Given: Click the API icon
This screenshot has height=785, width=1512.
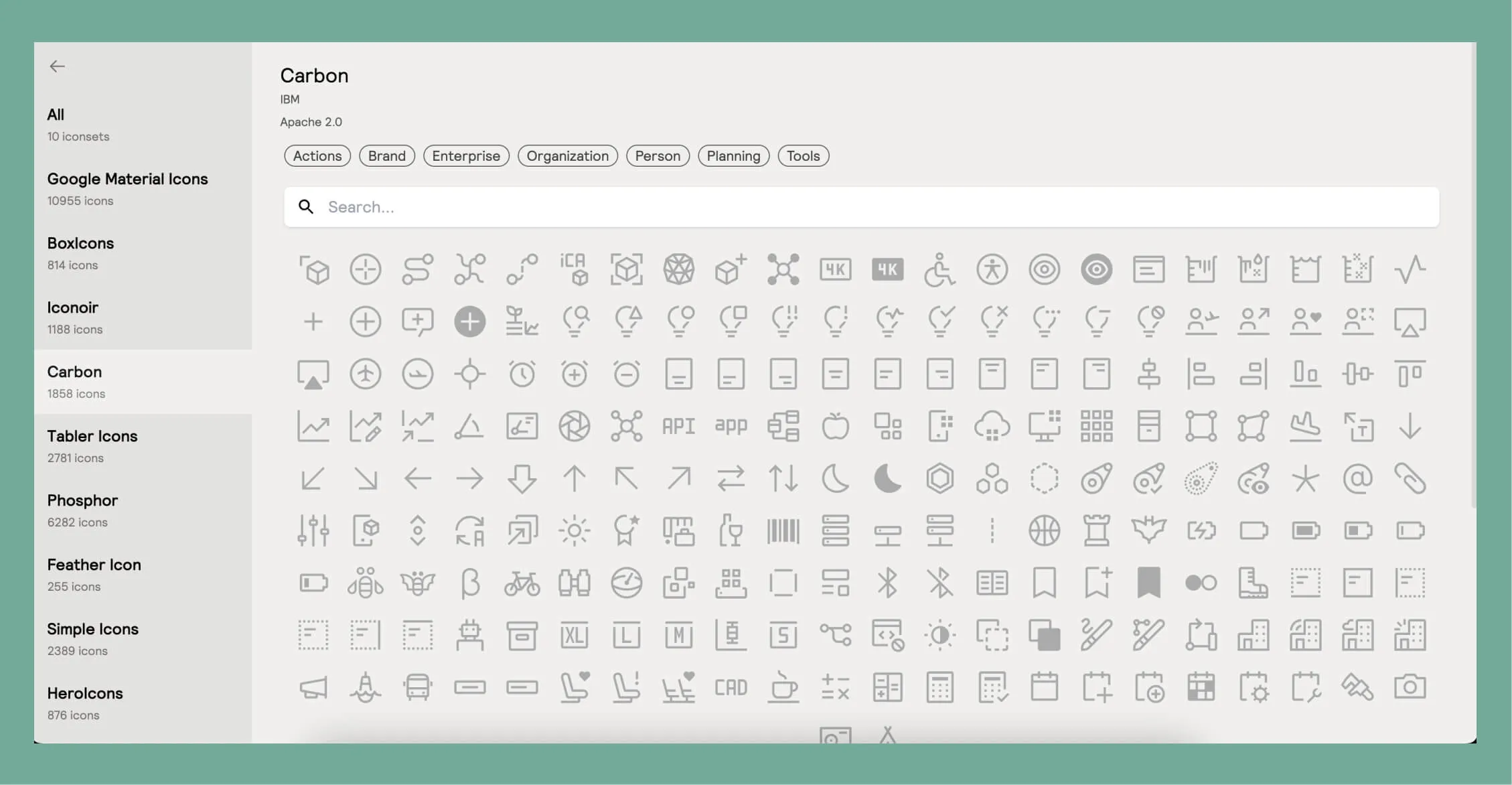Looking at the screenshot, I should click(679, 425).
